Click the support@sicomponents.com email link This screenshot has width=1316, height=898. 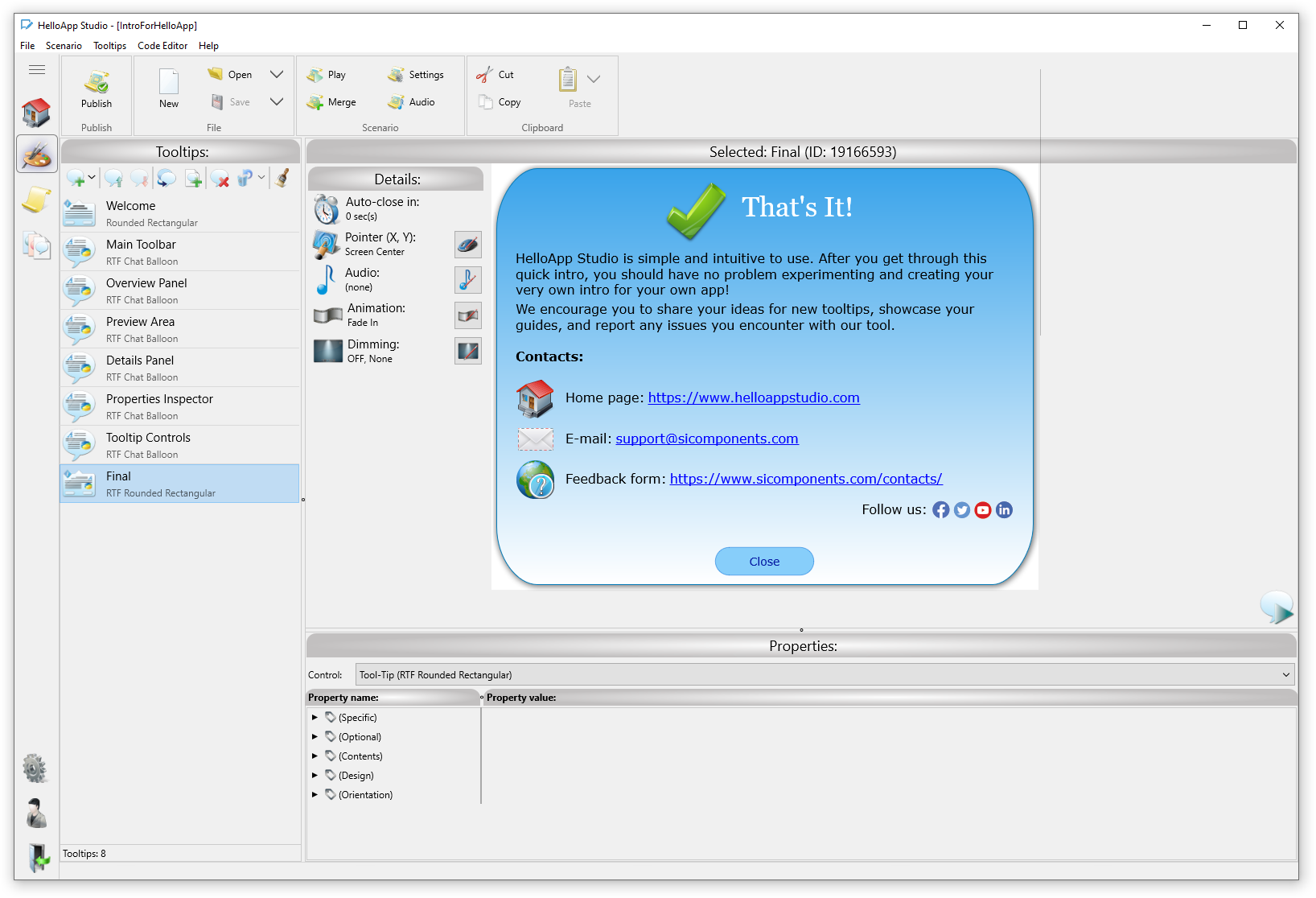pyautogui.click(x=707, y=439)
